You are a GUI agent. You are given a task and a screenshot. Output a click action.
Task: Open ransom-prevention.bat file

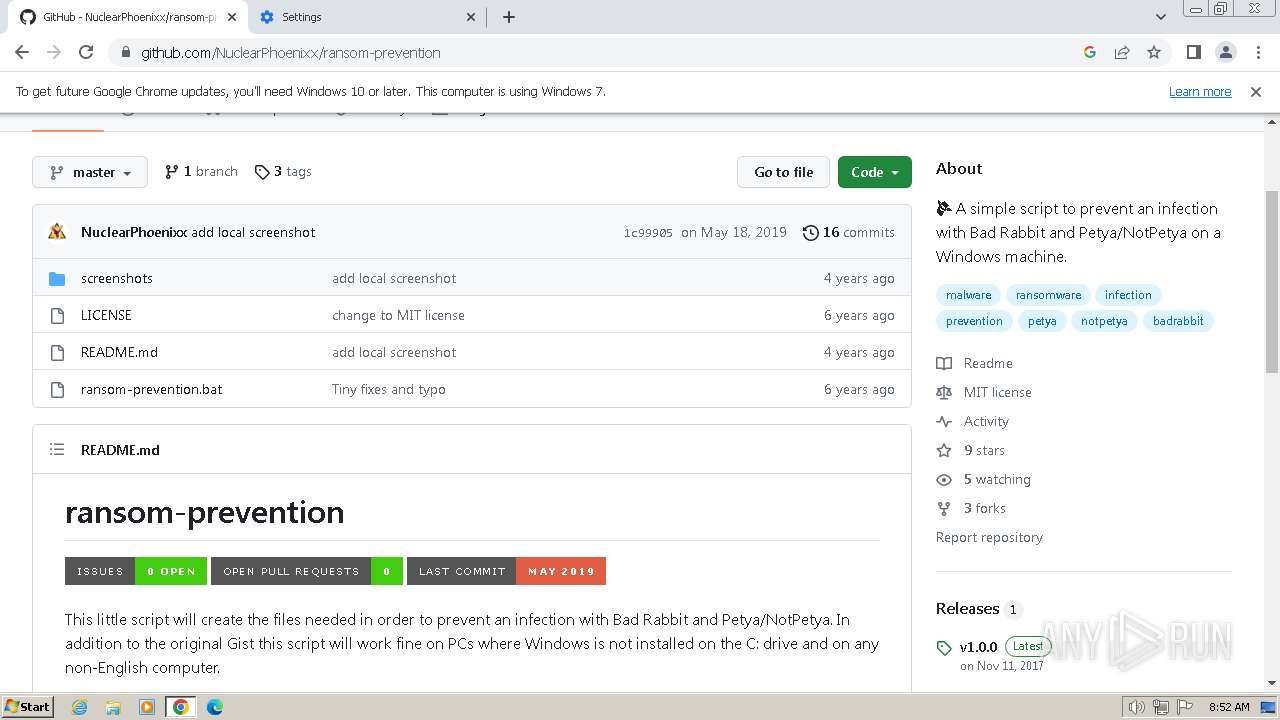click(152, 389)
